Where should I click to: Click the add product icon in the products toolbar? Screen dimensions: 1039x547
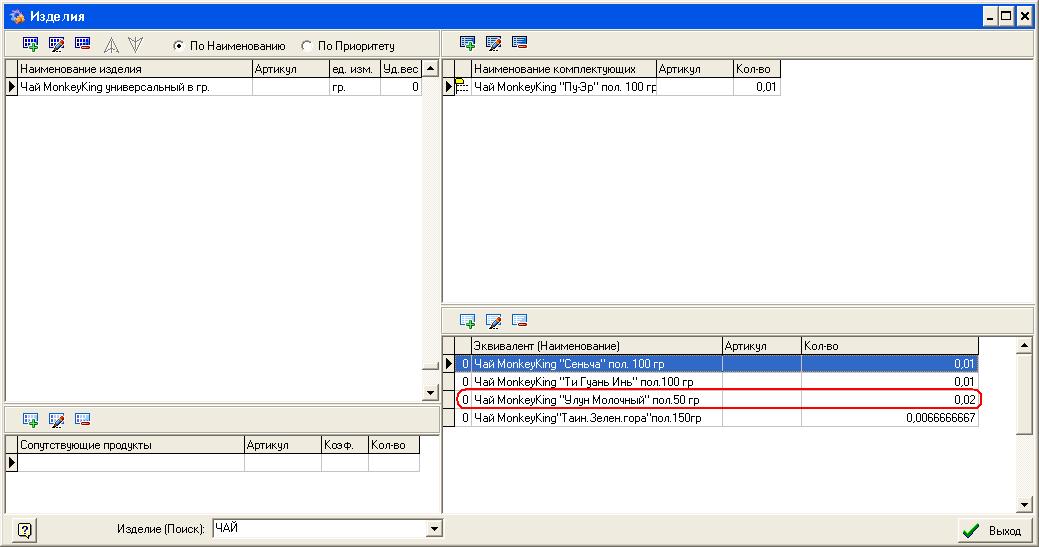(31, 45)
